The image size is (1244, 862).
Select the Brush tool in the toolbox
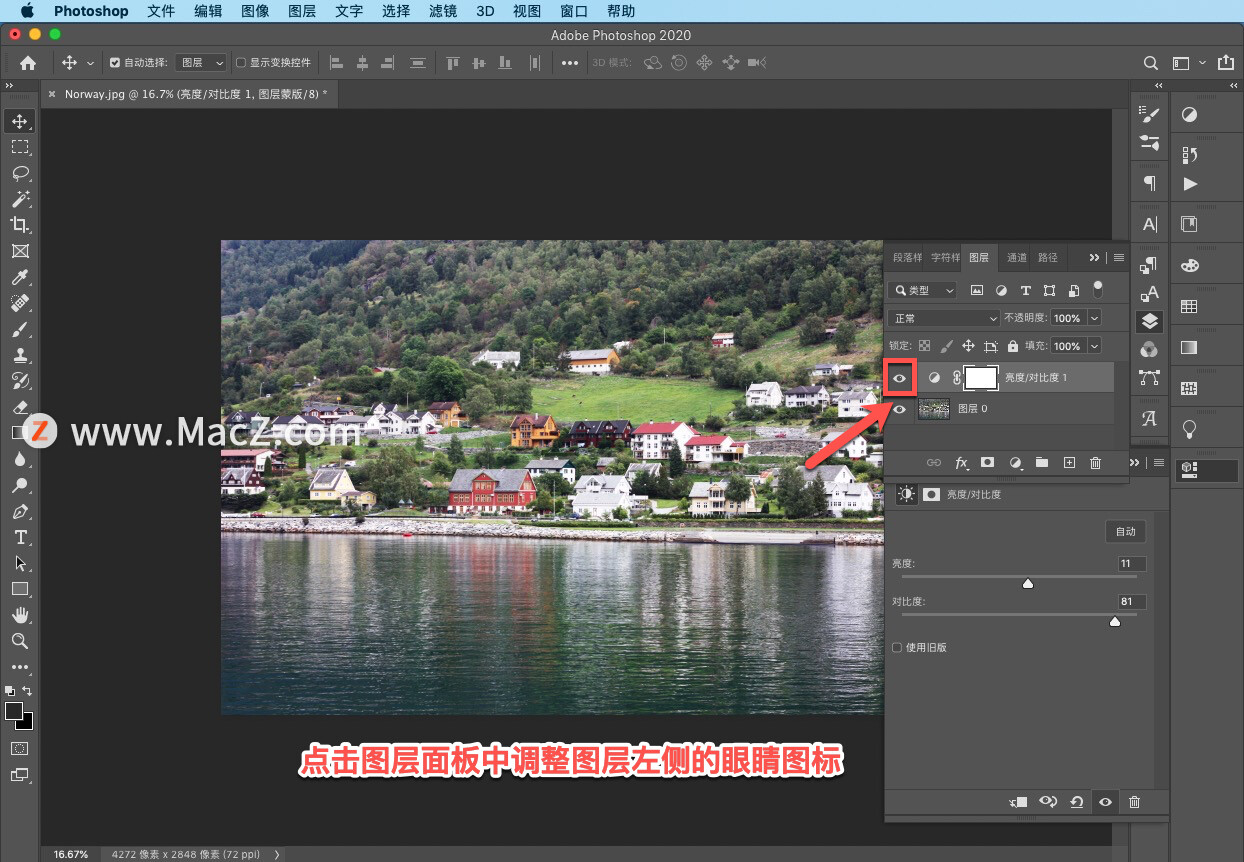pos(20,329)
